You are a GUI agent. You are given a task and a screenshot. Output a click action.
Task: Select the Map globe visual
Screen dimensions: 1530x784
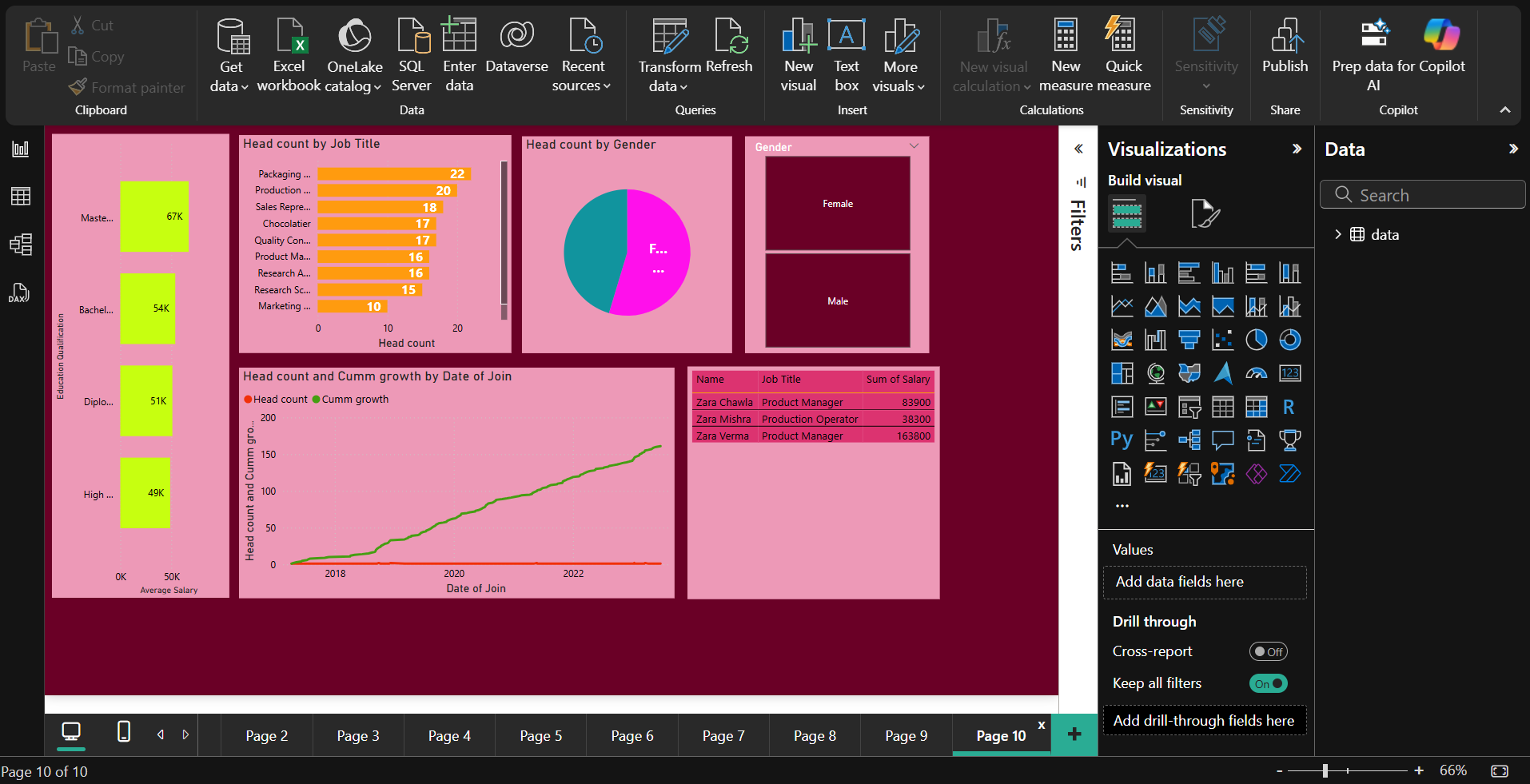[x=1155, y=374]
